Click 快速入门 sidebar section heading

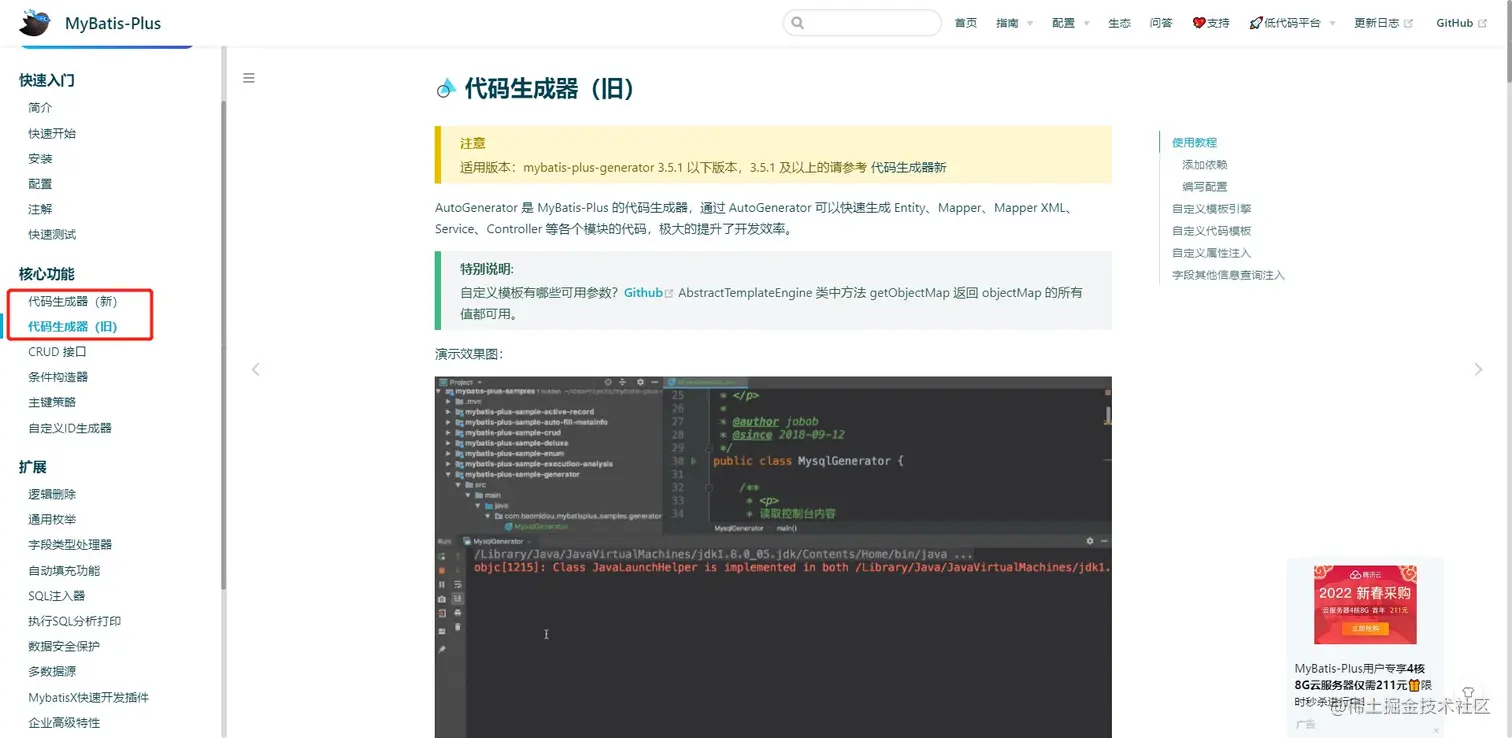(x=47, y=80)
